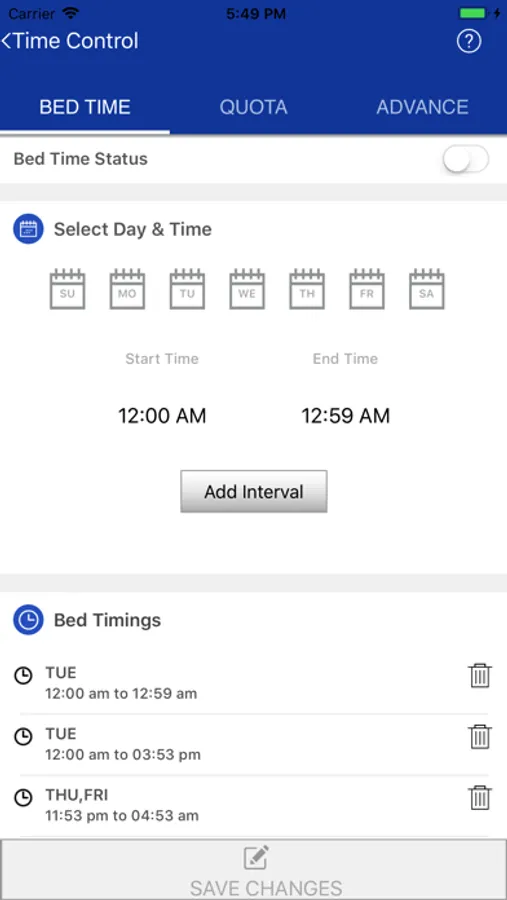Delete the TUE 12:00 am to 12:59 am timing

click(479, 676)
